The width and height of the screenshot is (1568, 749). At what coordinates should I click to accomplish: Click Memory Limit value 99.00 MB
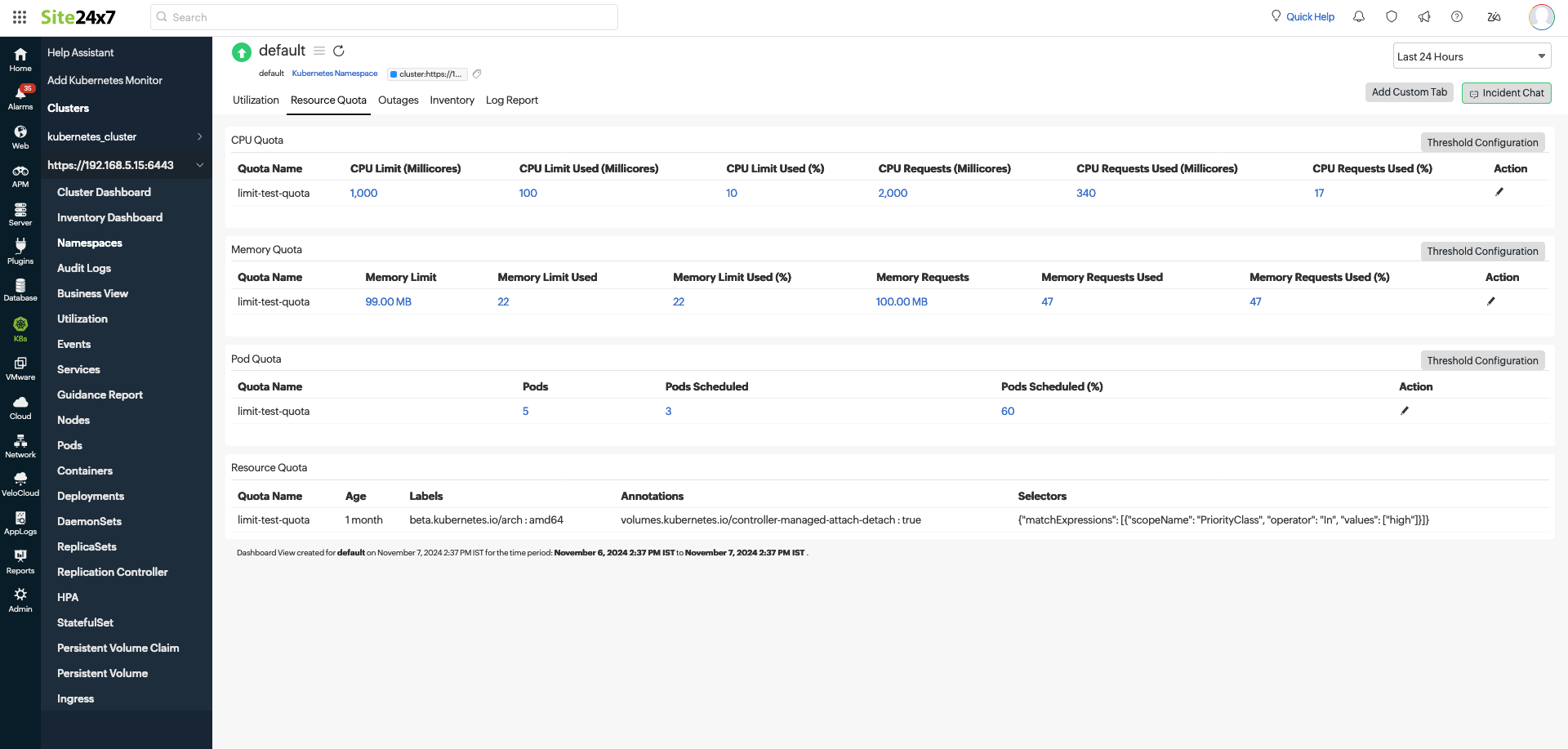click(388, 301)
